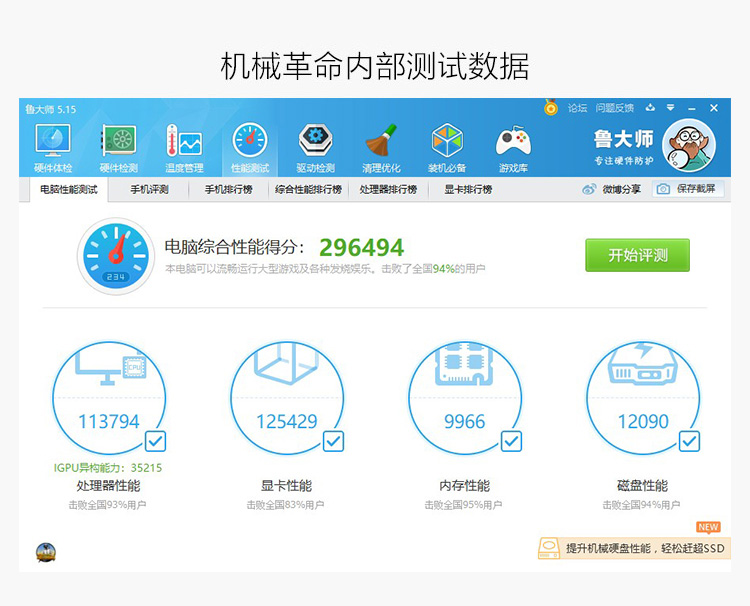Image resolution: width=750 pixels, height=606 pixels.
Task: Click the skin/upload icon in title bar
Action: pos(650,108)
